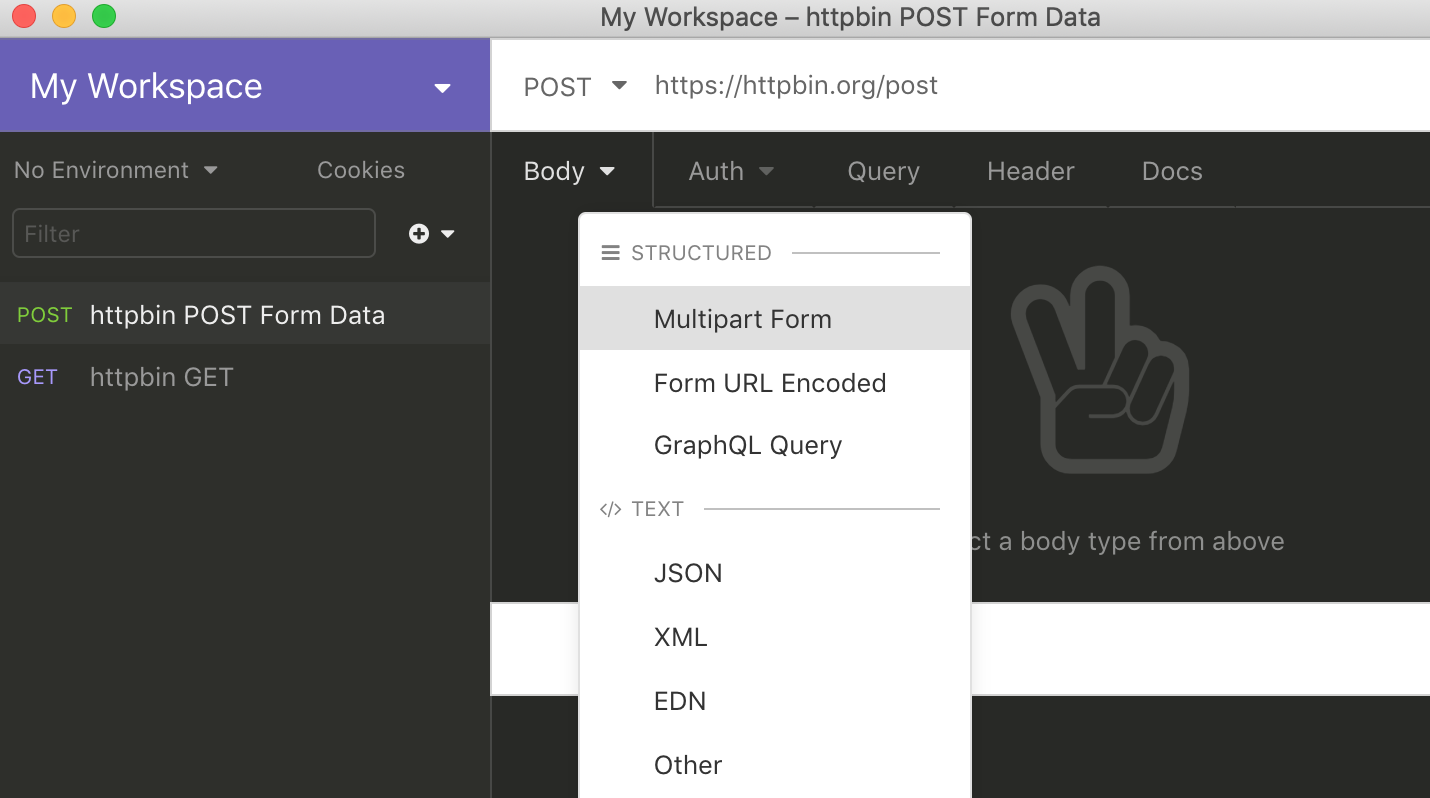
Task: Open the Cookies manager
Action: [x=361, y=170]
